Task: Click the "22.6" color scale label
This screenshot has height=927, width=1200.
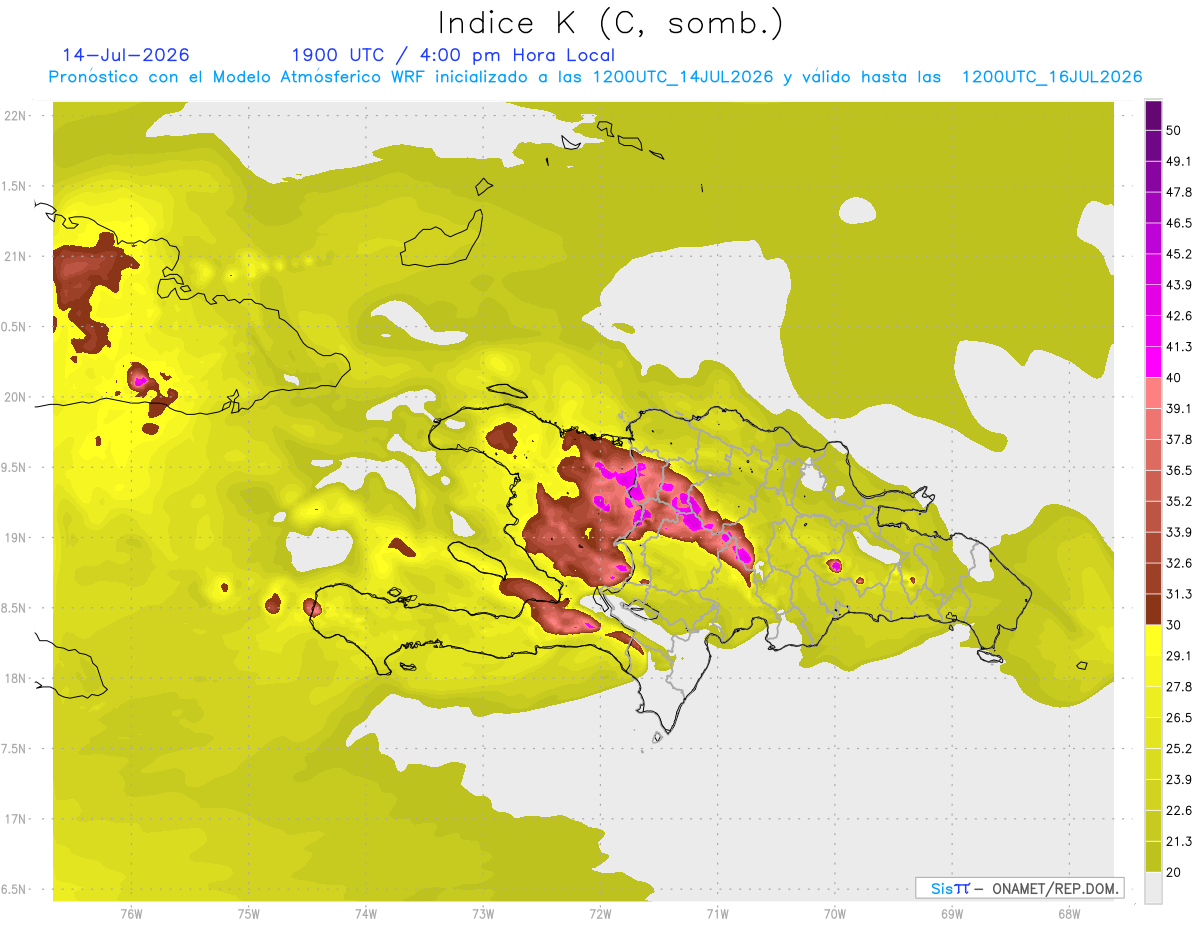Action: tap(1179, 810)
